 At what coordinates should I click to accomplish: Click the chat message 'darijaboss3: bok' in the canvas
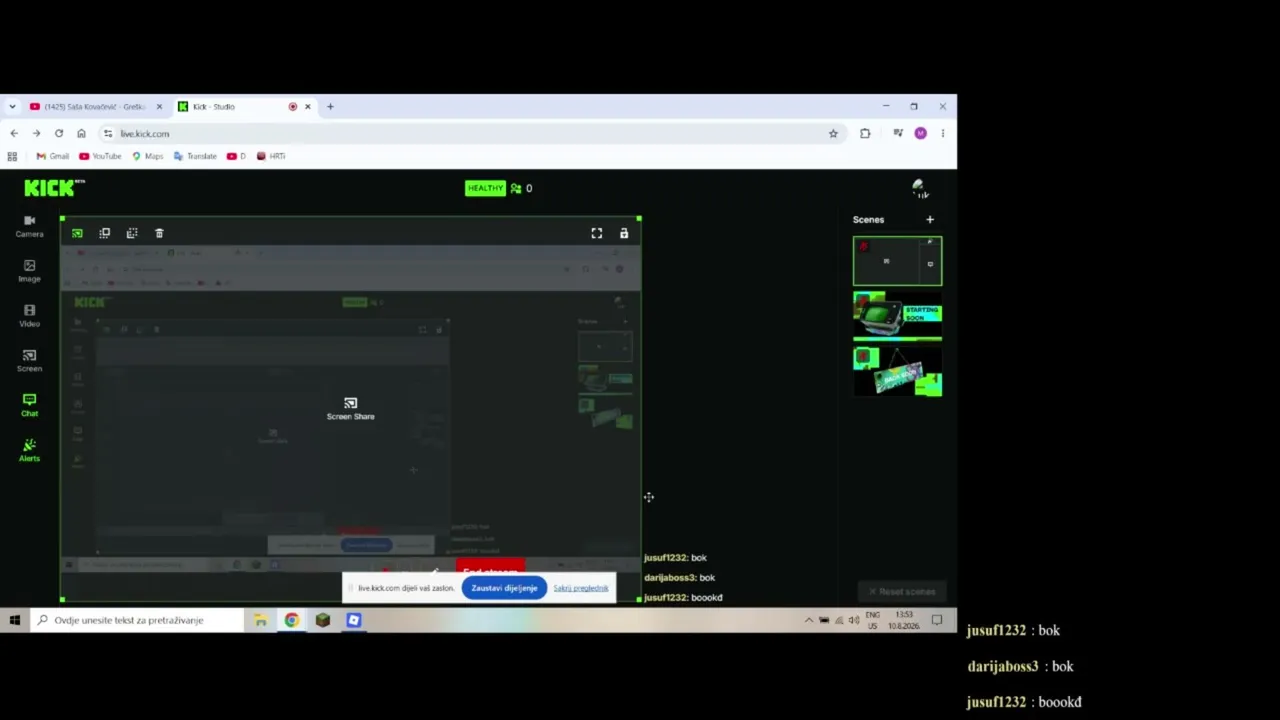pyautogui.click(x=679, y=578)
